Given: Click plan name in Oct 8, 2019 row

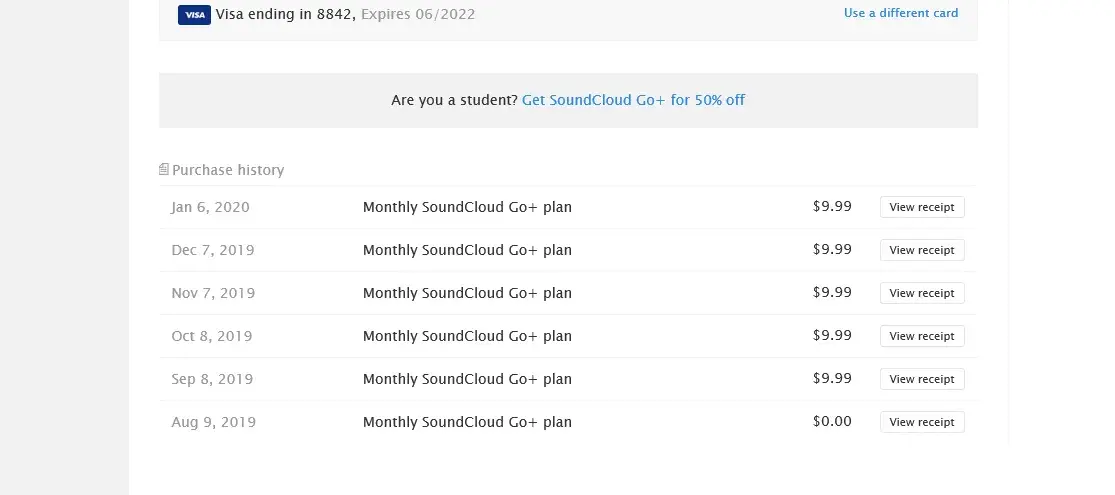Looking at the screenshot, I should pyautogui.click(x=467, y=336).
